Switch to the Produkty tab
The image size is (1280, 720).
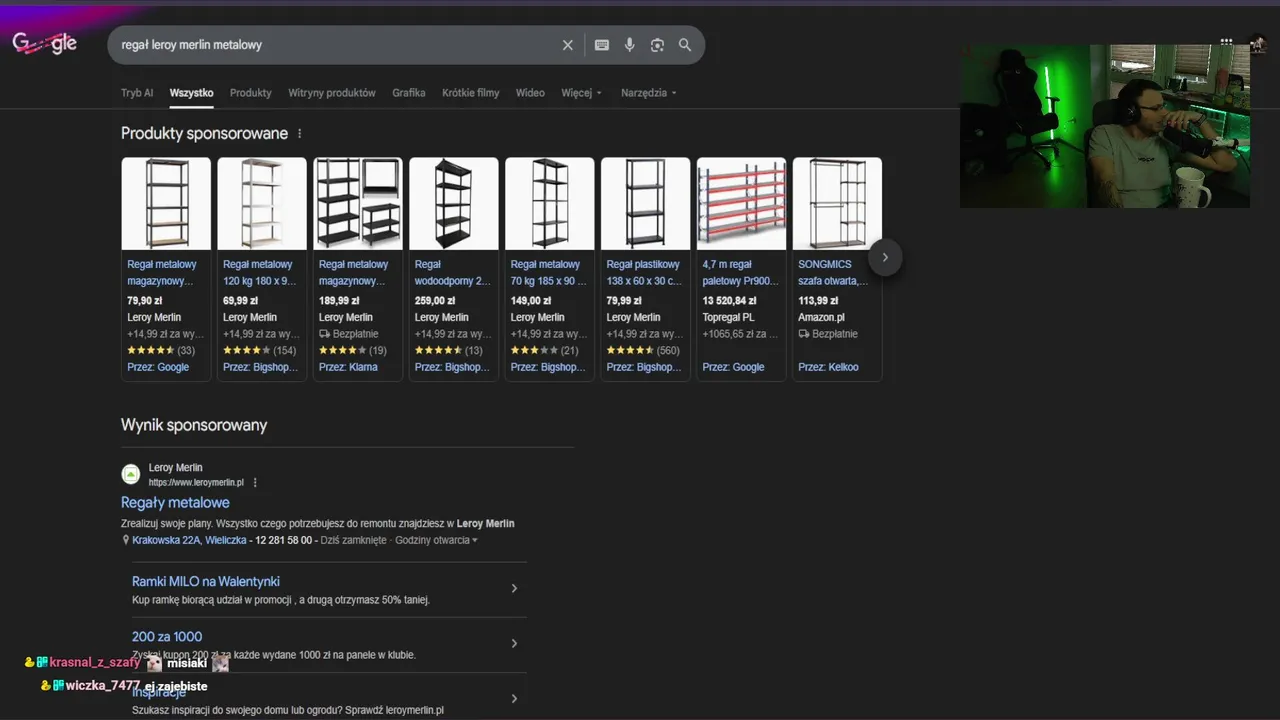tap(250, 93)
